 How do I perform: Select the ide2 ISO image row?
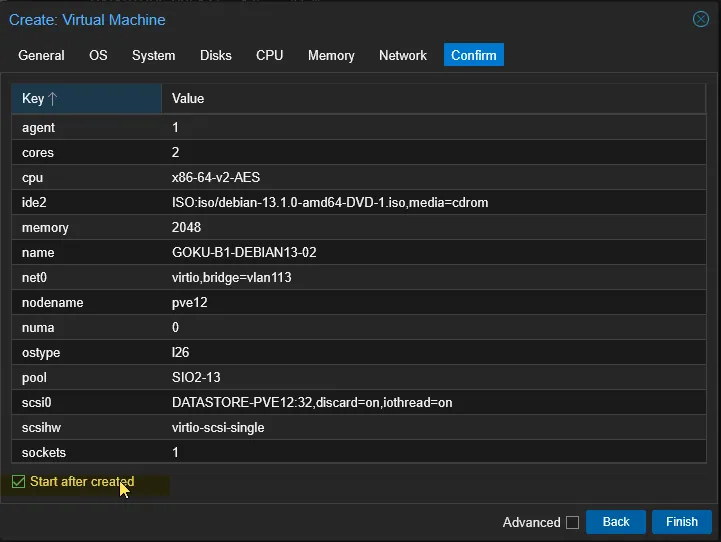coord(330,203)
